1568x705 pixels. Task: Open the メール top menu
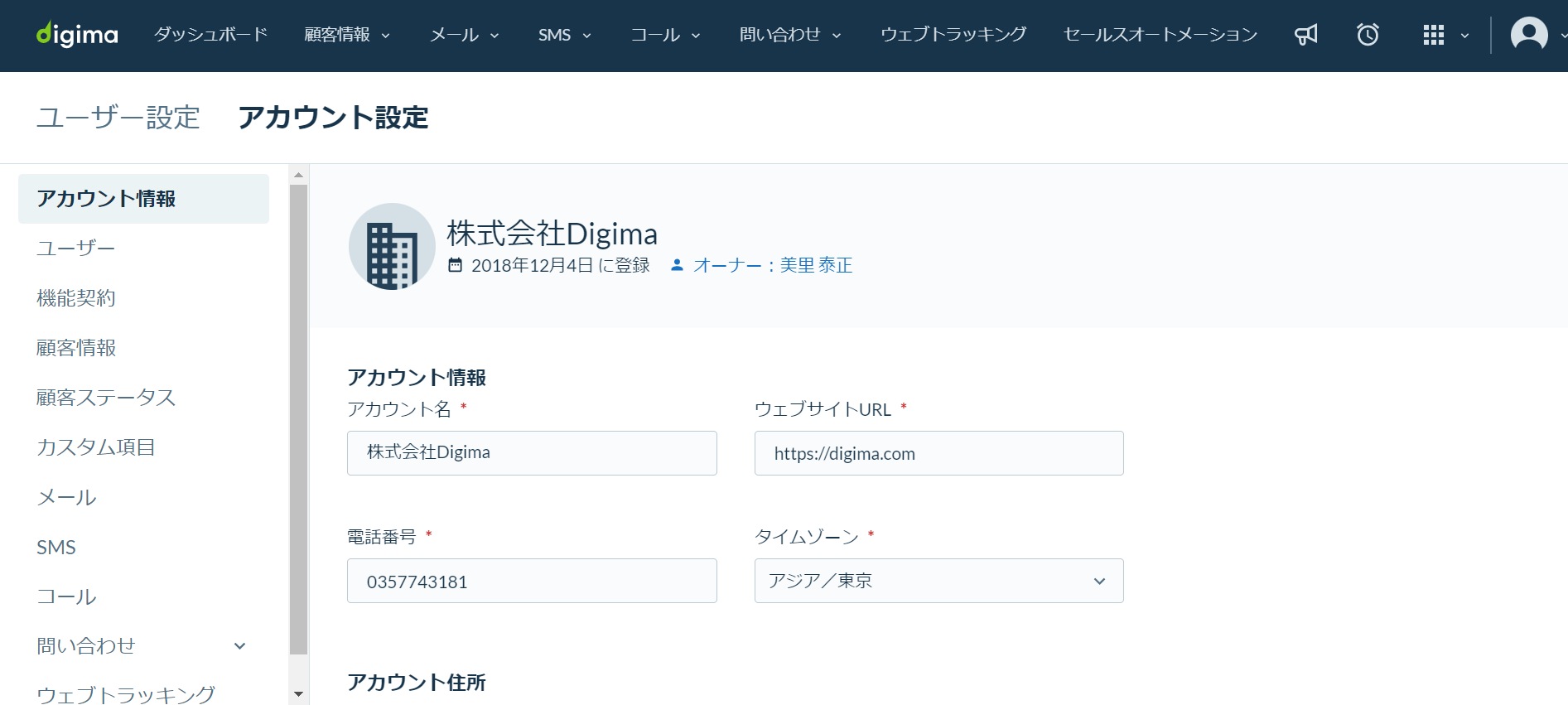point(464,35)
